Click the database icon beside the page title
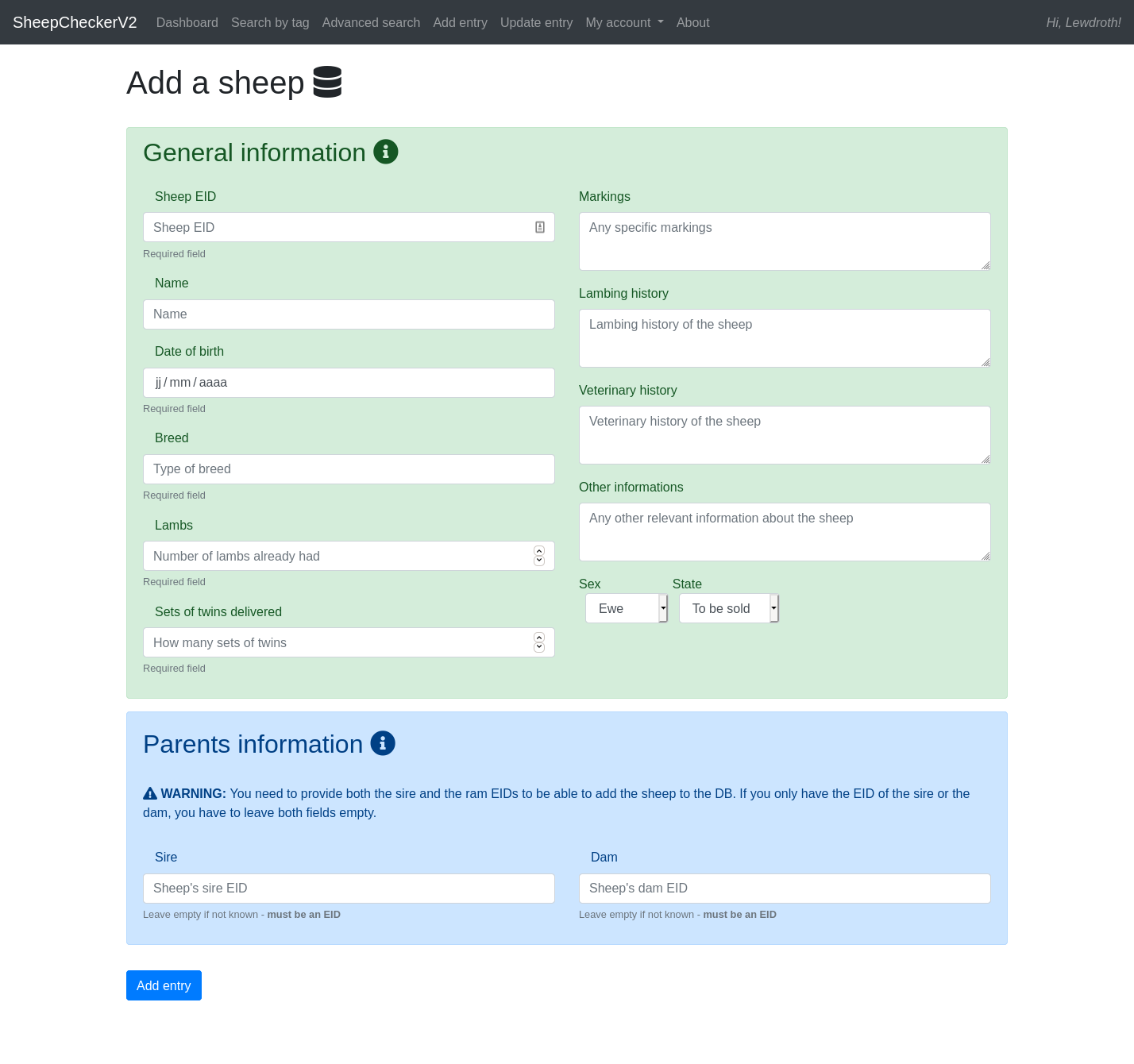Image resolution: width=1134 pixels, height=1064 pixels. tap(327, 82)
